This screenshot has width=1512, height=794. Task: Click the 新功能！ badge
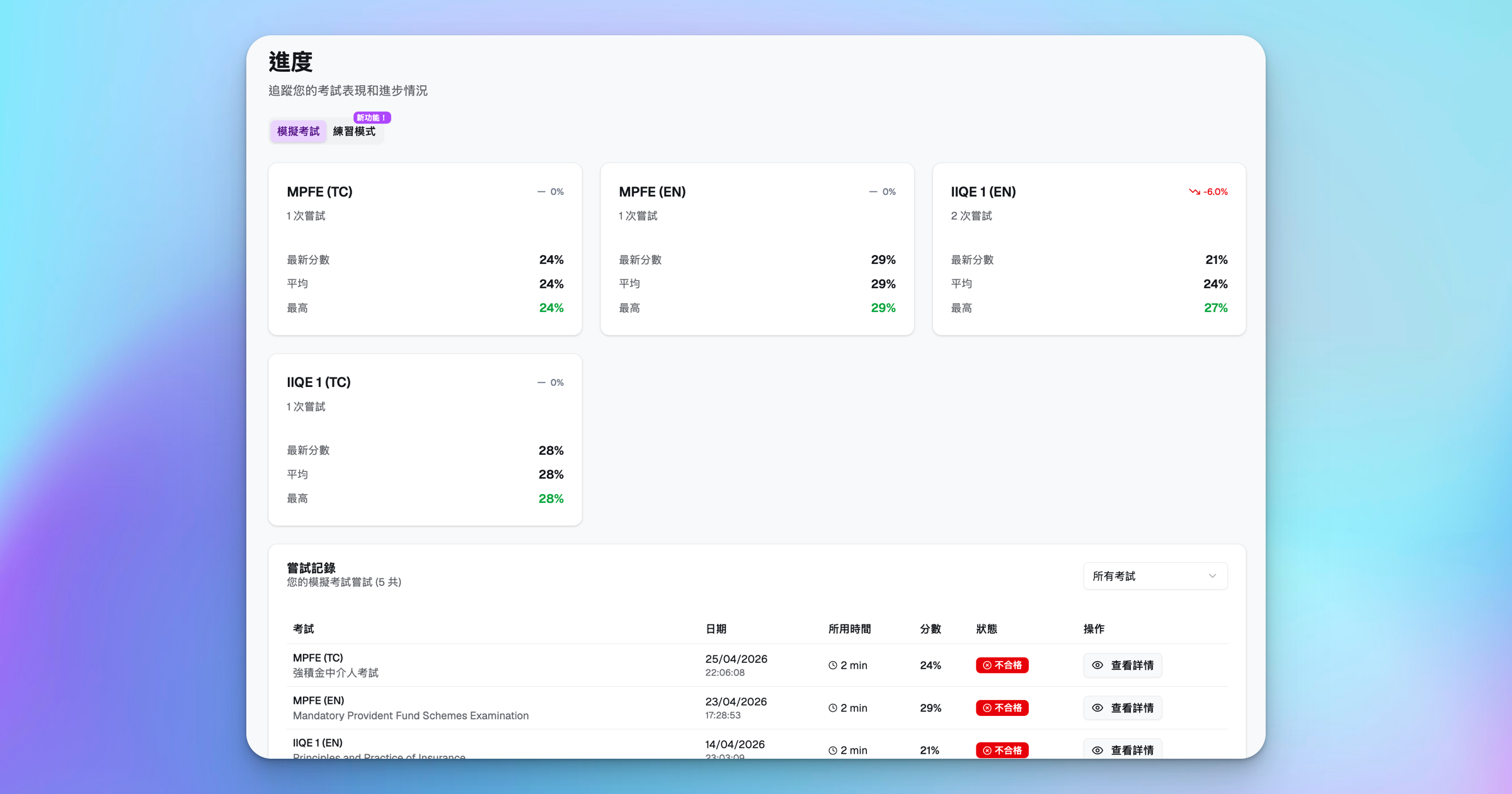[372, 118]
